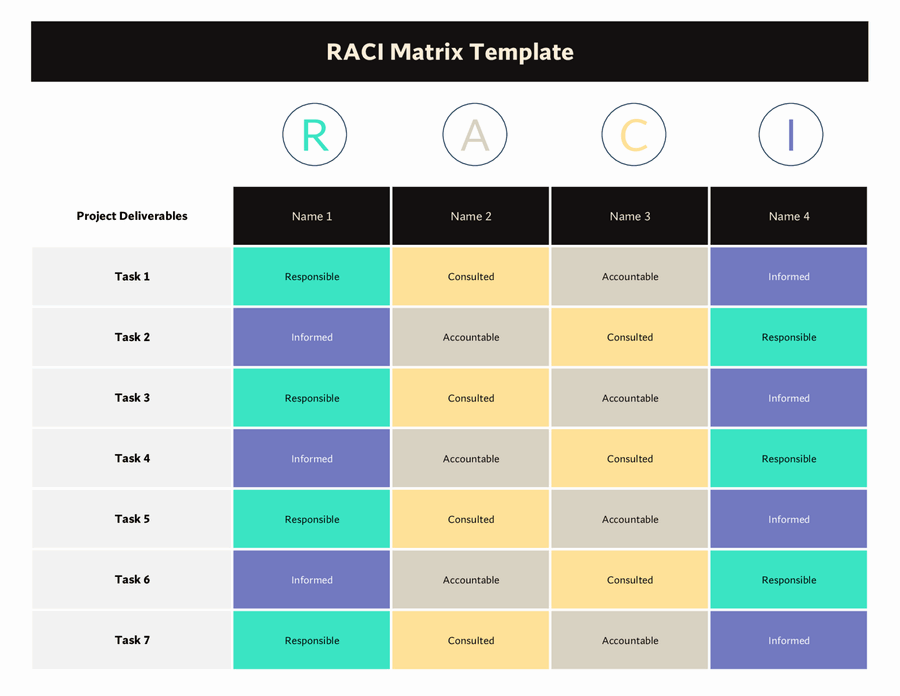
Task: Expand the Project Deliverables header
Action: (131, 215)
